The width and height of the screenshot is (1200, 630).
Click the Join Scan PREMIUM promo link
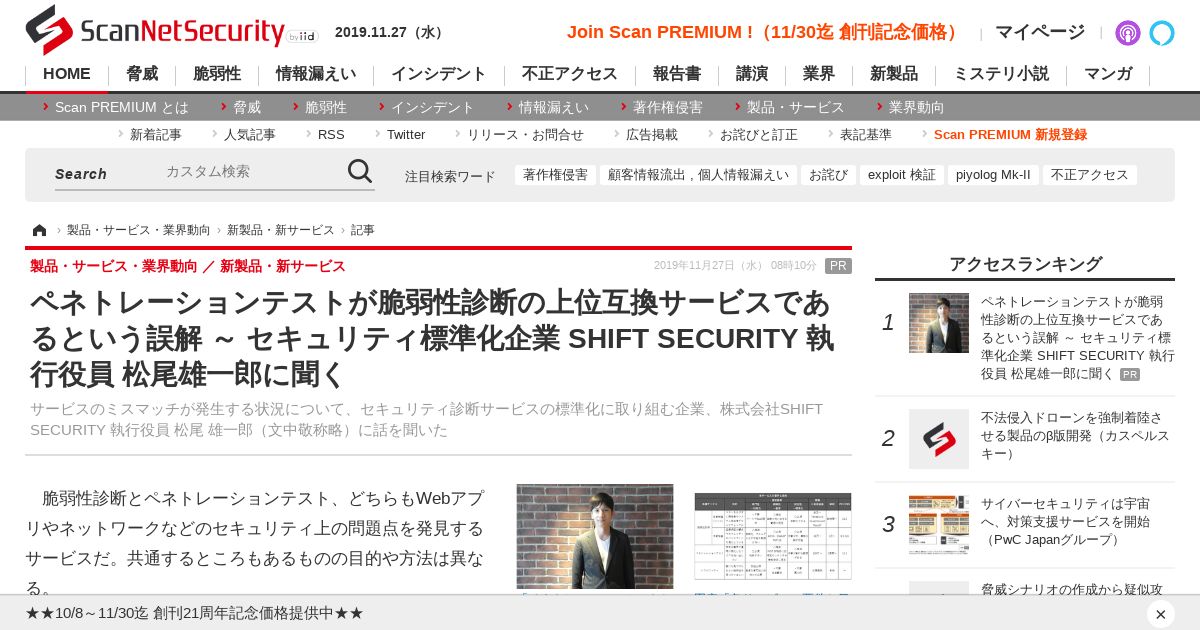tap(764, 32)
